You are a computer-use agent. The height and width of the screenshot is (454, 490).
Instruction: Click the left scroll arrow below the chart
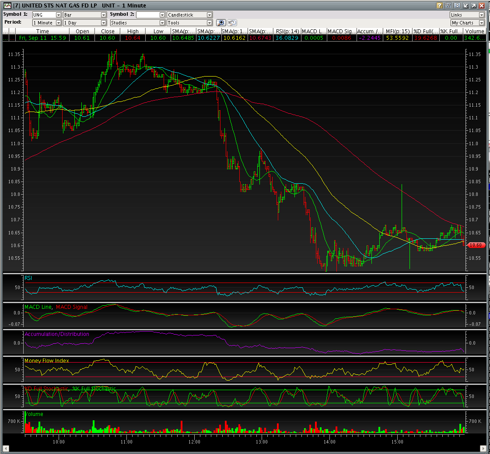tap(5, 448)
